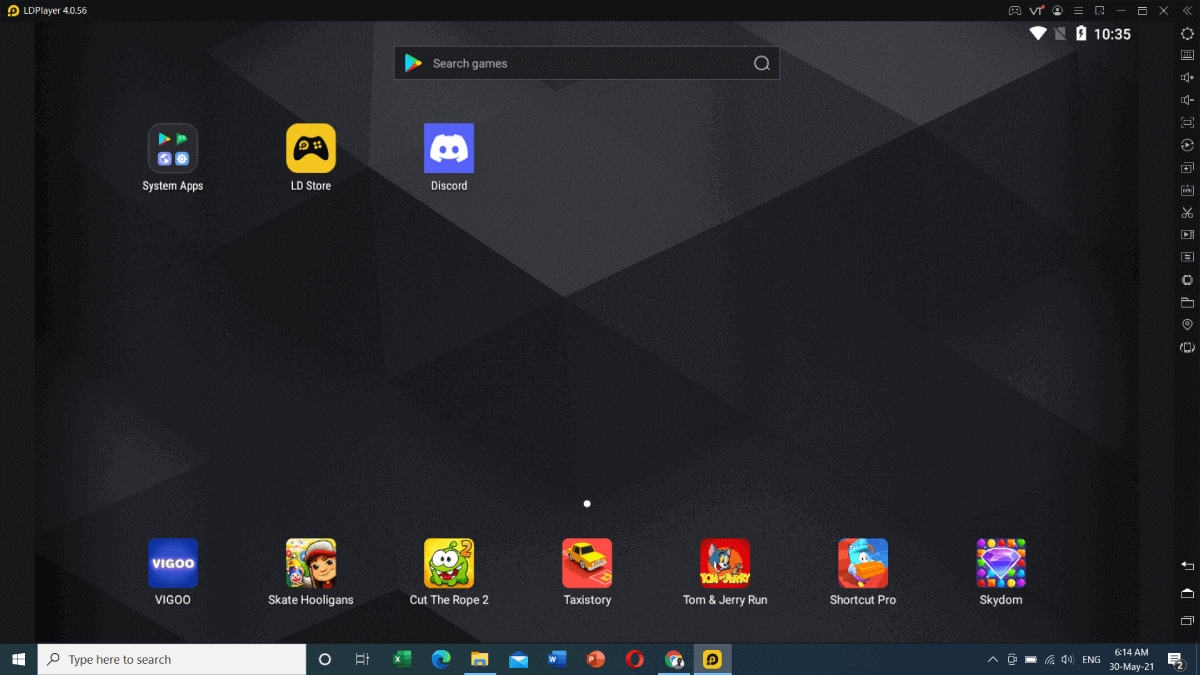Click the home screen page indicator dot

587,504
